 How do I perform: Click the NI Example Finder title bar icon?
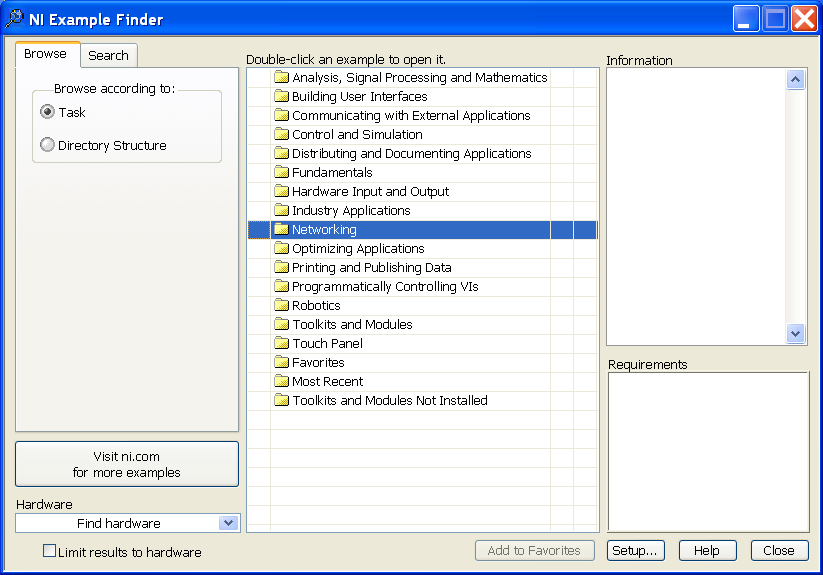tap(15, 19)
